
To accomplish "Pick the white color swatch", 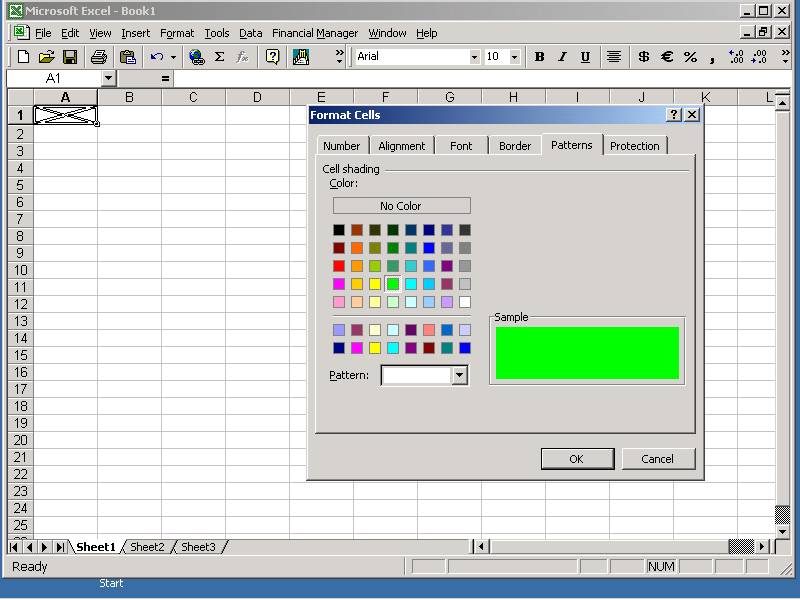I will pyautogui.click(x=465, y=302).
